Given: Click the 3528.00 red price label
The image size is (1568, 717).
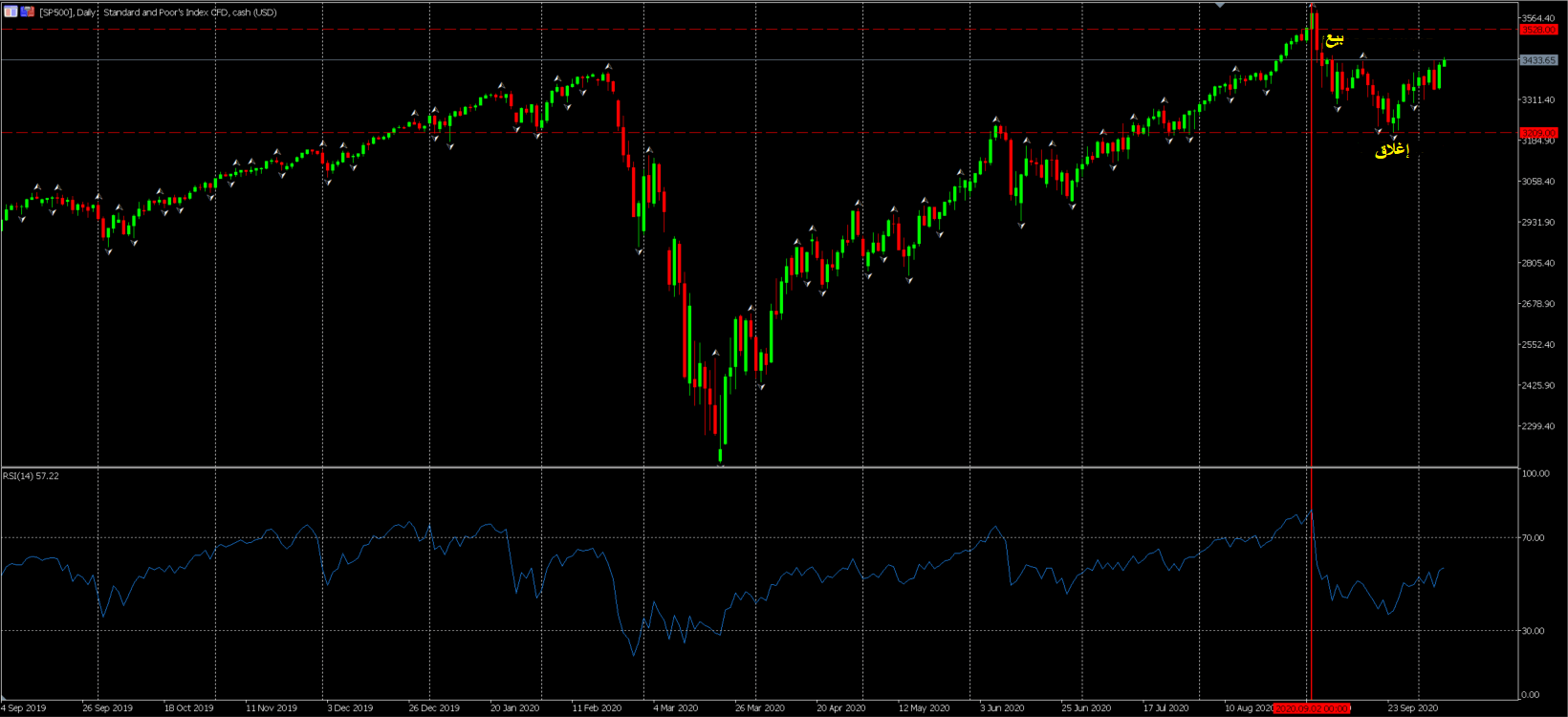Looking at the screenshot, I should pyautogui.click(x=1538, y=30).
